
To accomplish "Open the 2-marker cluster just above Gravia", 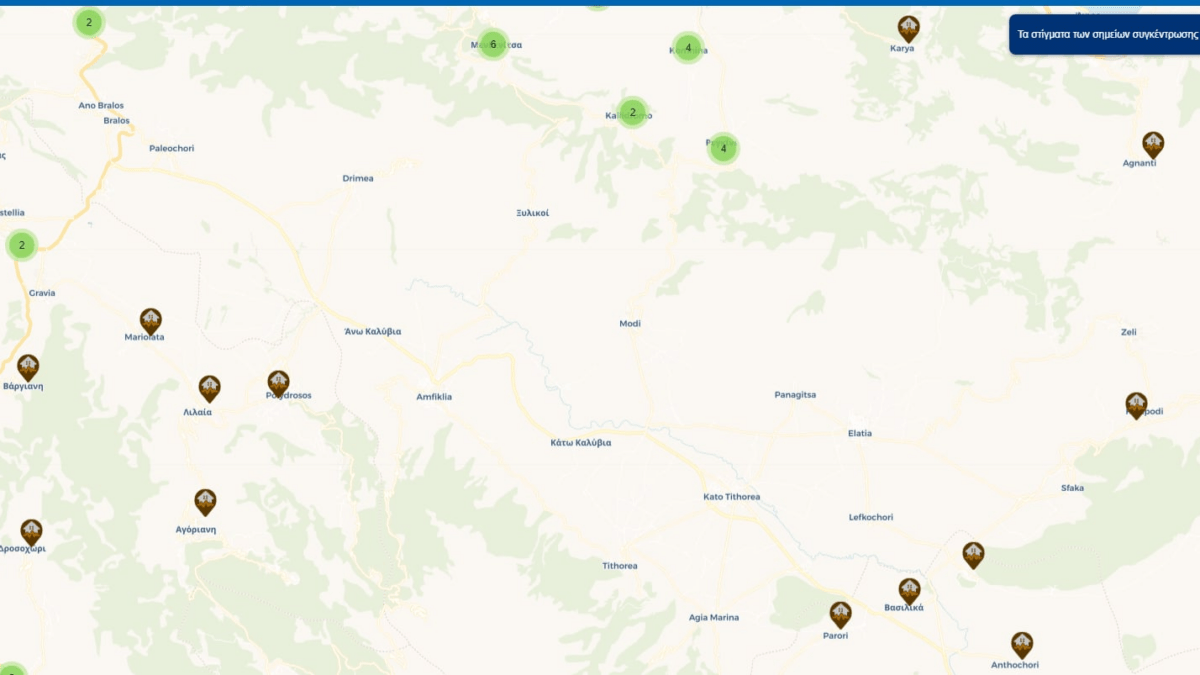I will pos(21,244).
